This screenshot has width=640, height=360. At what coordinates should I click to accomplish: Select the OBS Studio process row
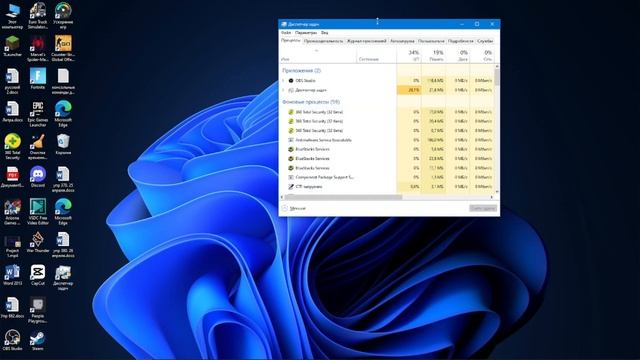pyautogui.click(x=387, y=81)
